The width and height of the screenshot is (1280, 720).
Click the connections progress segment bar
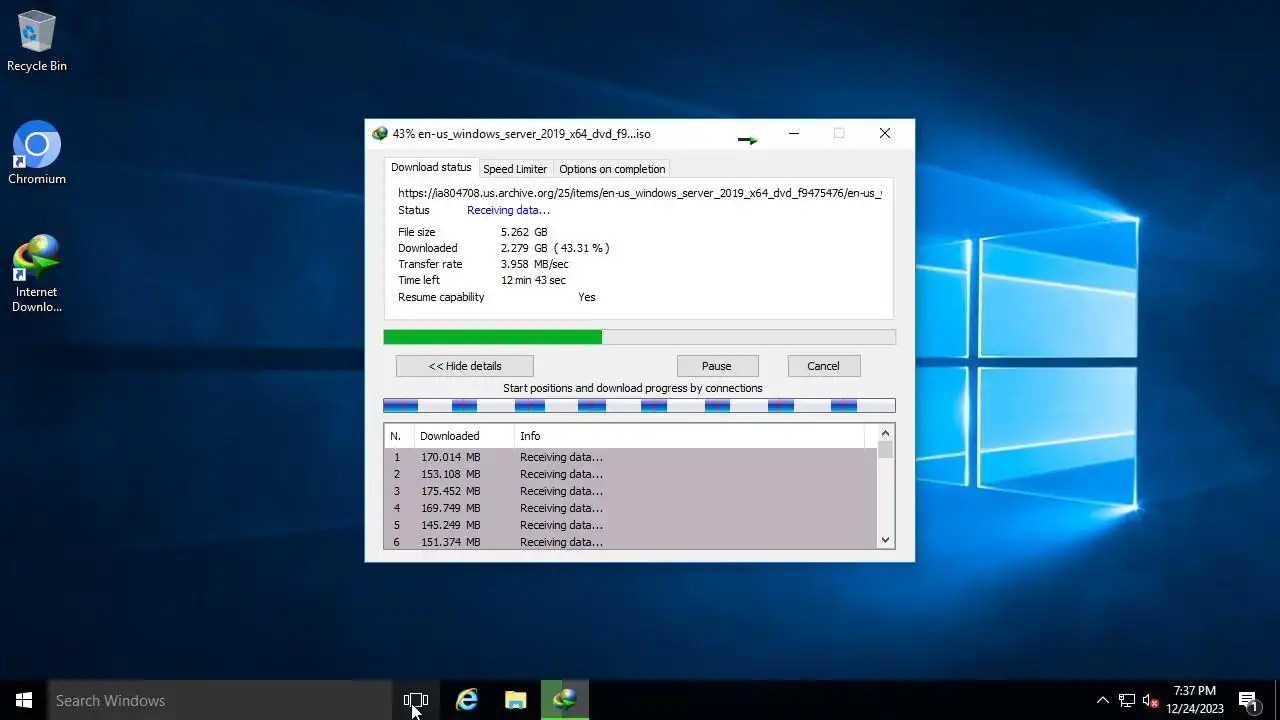coord(639,405)
